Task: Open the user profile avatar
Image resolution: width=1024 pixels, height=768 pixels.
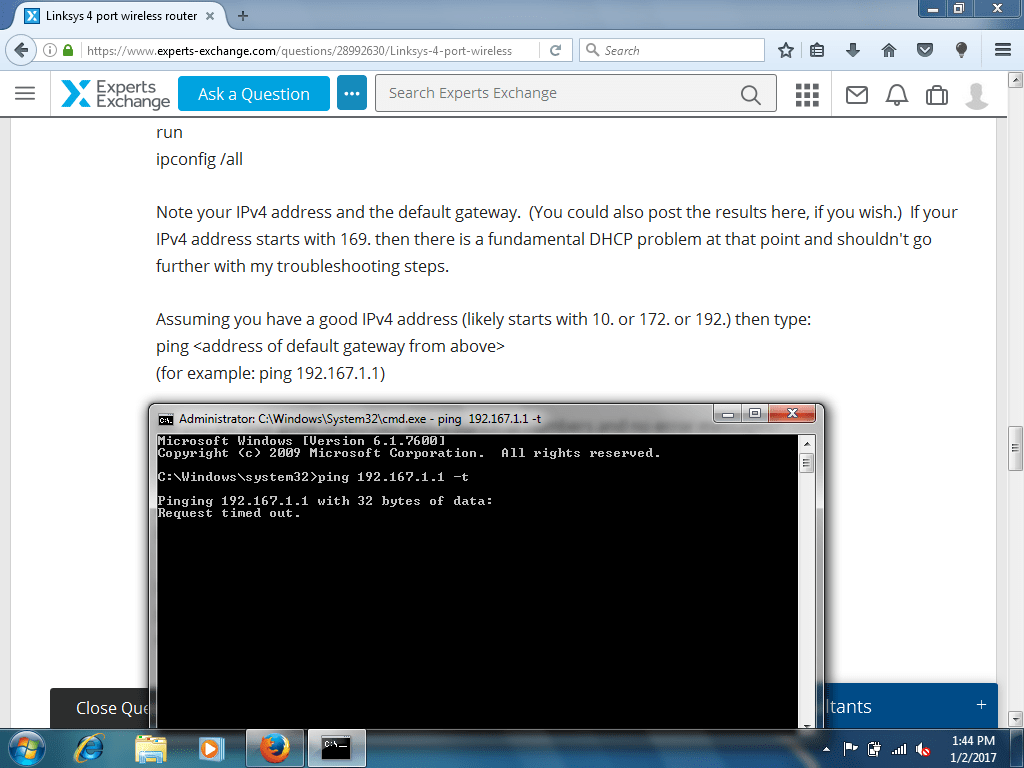Action: pos(976,95)
